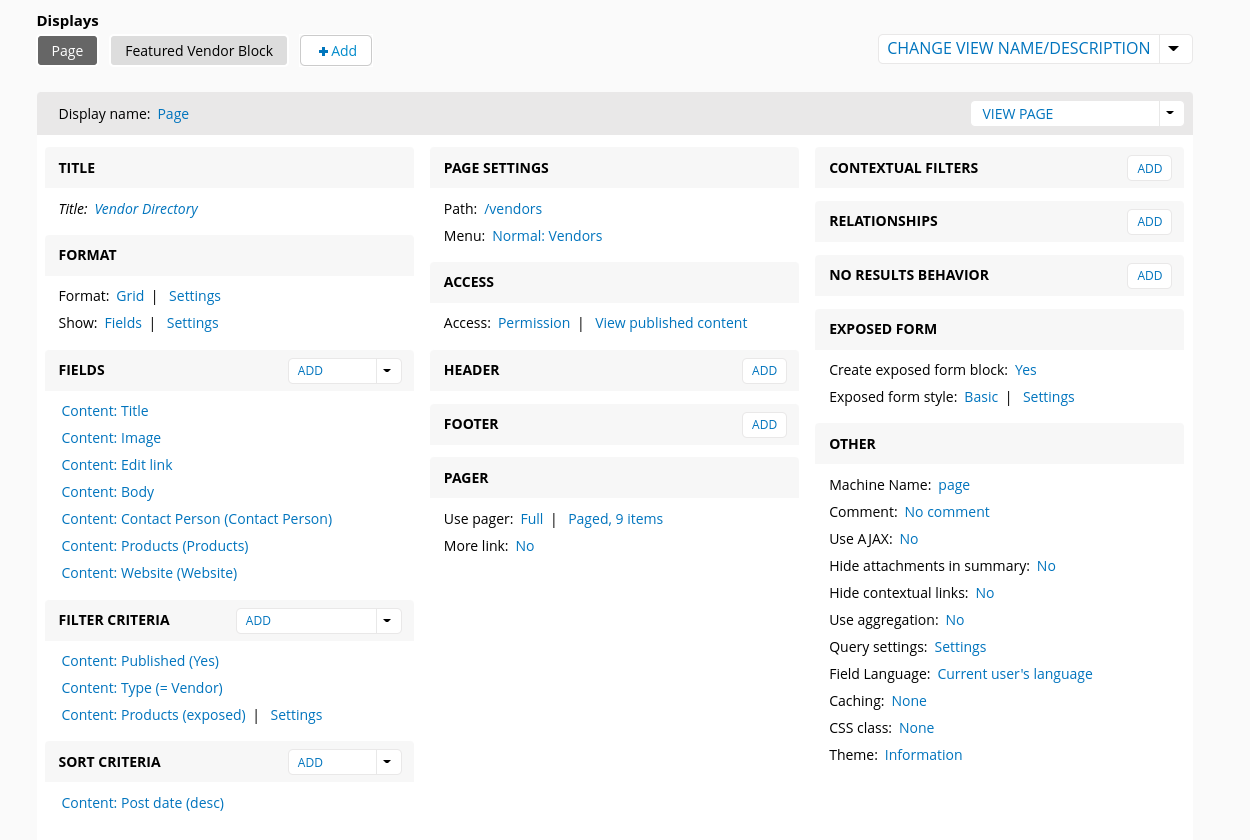Add a No Results Behavior
The width and height of the screenshot is (1250, 840).
pyautogui.click(x=1149, y=276)
